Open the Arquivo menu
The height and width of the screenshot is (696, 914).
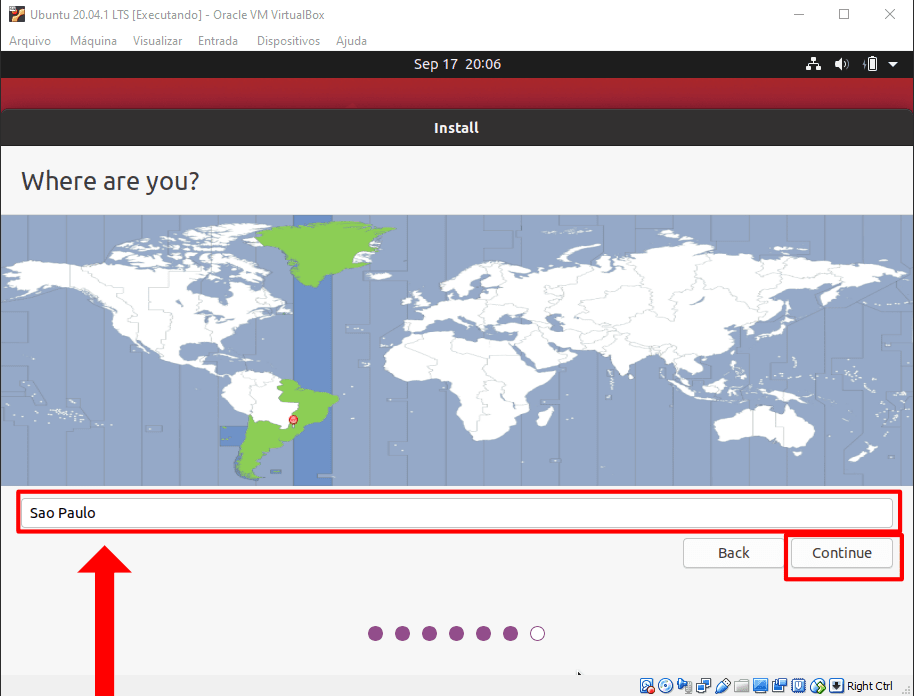click(30, 41)
